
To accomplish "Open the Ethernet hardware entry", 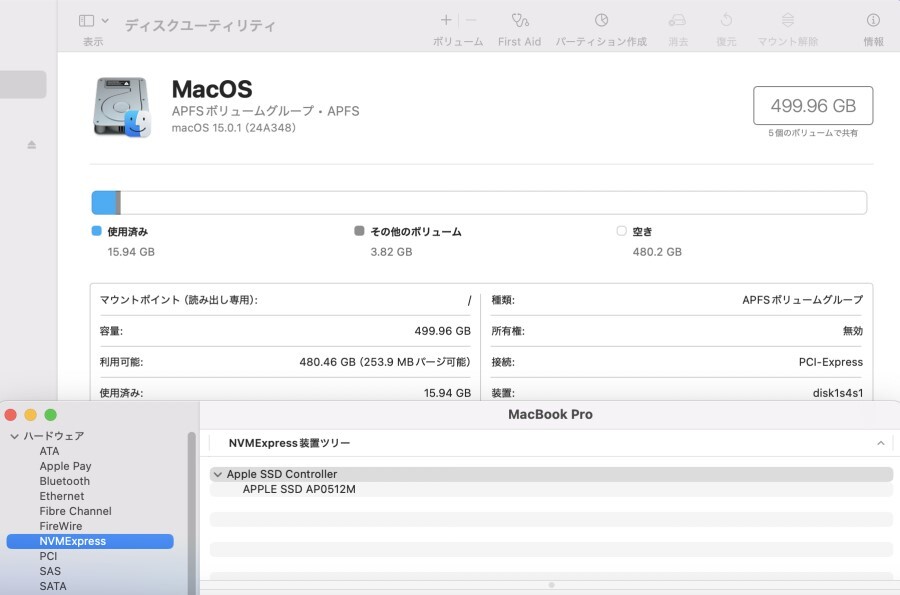I will (61, 495).
